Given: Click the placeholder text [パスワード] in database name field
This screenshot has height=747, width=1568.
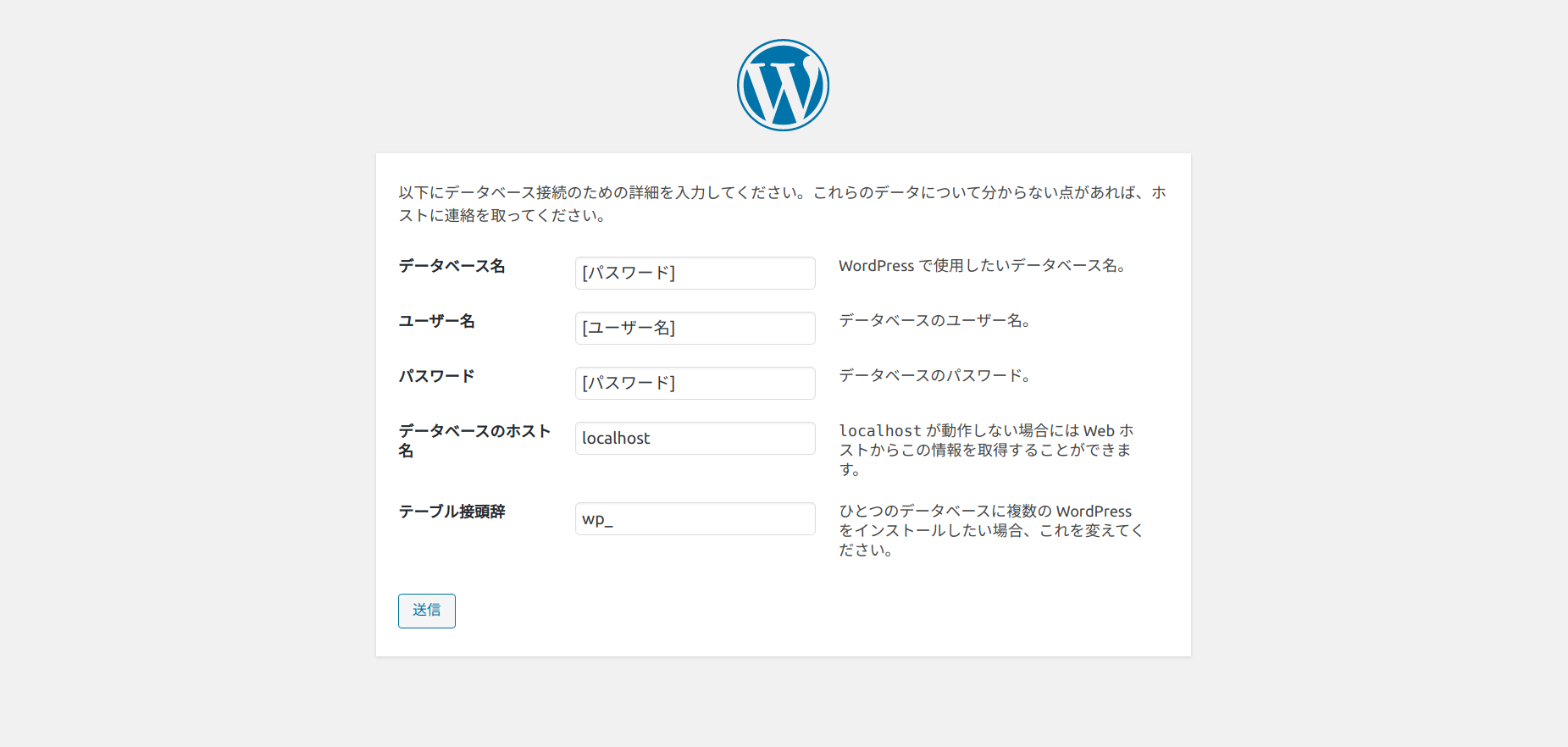Looking at the screenshot, I should [x=627, y=273].
